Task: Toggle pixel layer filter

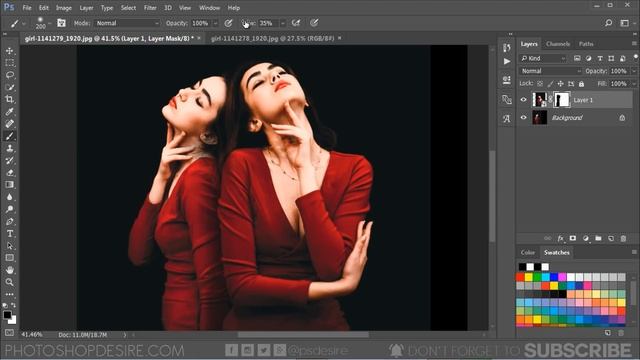Action: (x=577, y=58)
